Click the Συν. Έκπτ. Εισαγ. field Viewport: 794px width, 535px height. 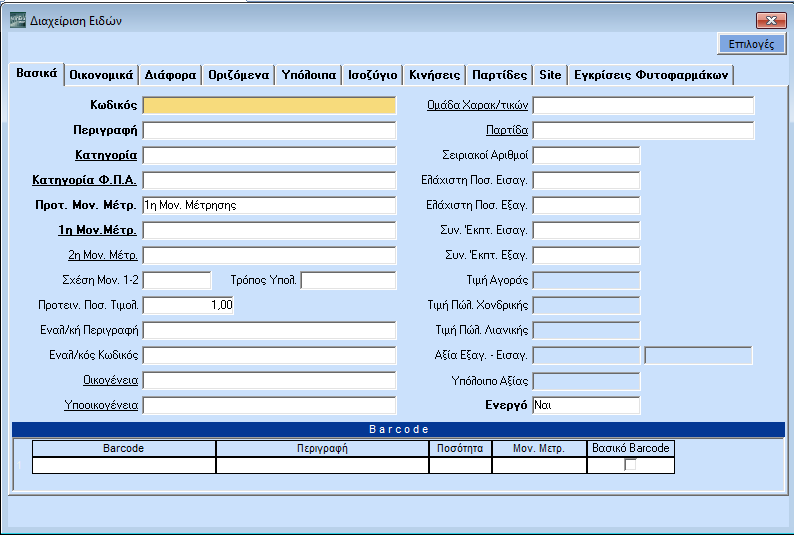586,230
